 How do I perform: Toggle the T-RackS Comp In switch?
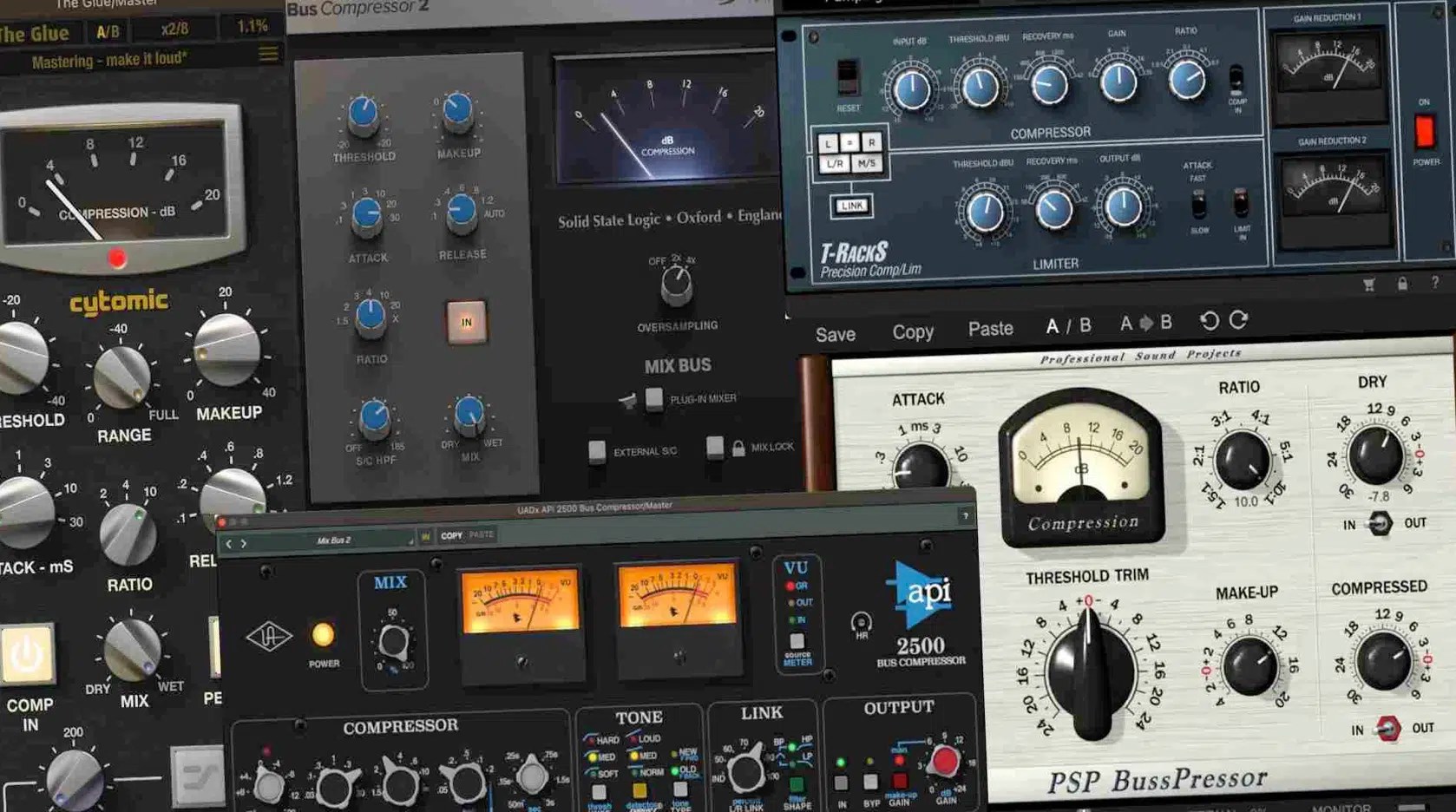point(1236,81)
